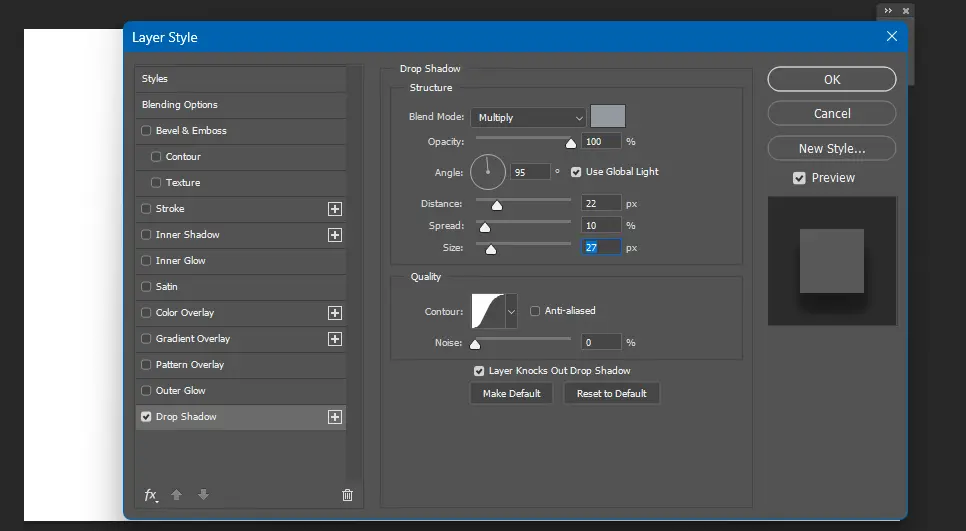The height and width of the screenshot is (531, 966).
Task: Uncheck the Preview checkbox
Action: coord(799,178)
